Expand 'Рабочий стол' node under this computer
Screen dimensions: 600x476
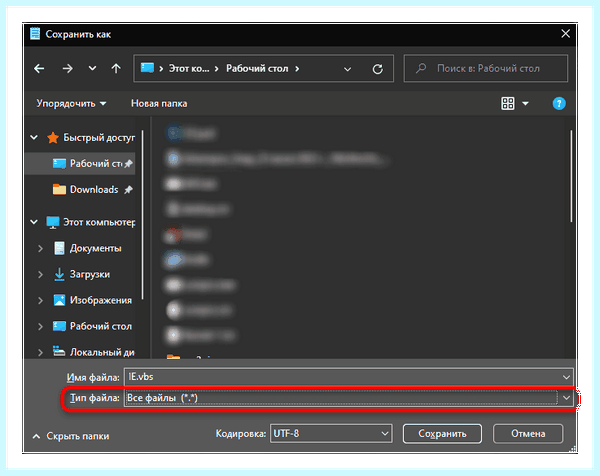(x=40, y=326)
